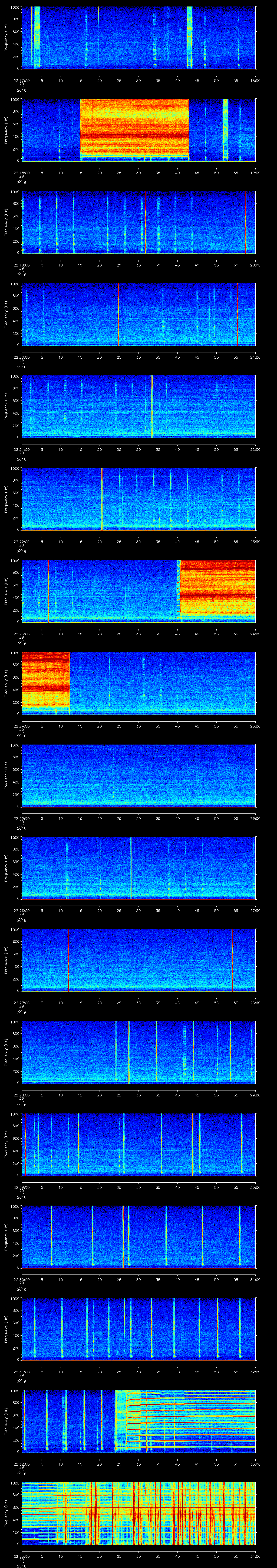Screen dimensions: 277x1568
Task: Select the spectrogram panel starting at 22:22:00
Action: (x=139, y=499)
